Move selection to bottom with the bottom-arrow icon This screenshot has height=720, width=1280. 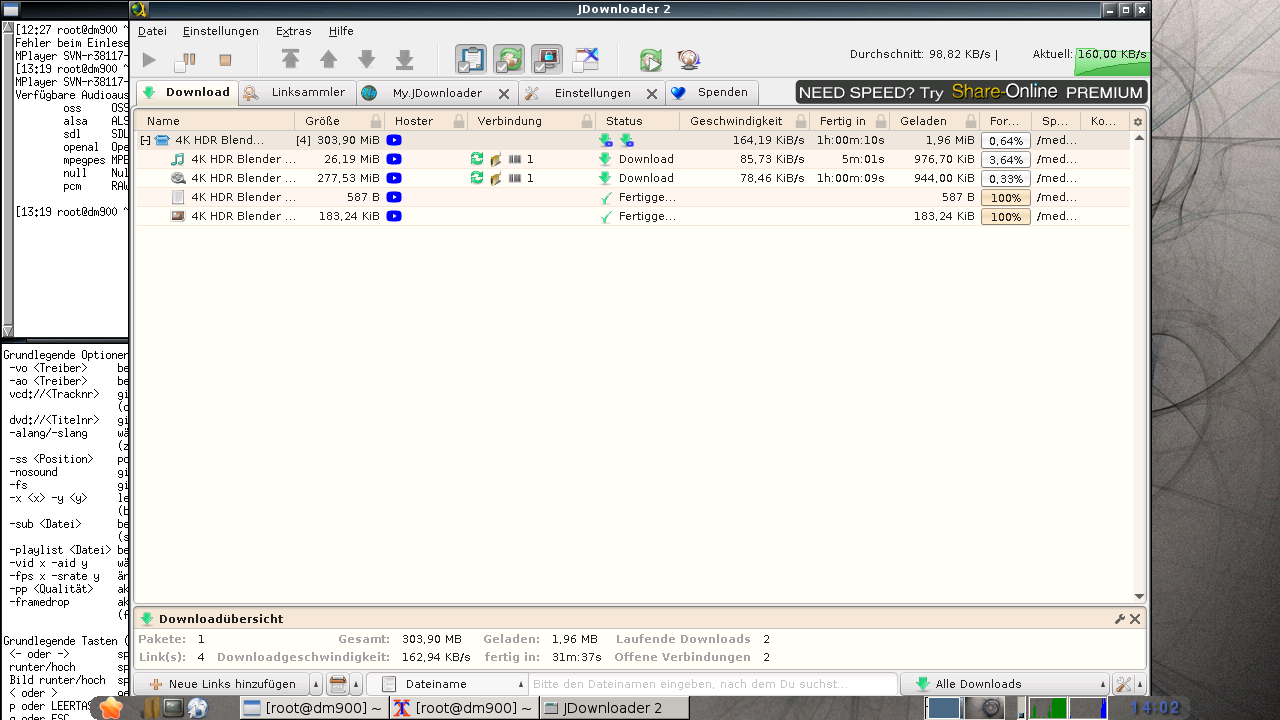(x=404, y=60)
